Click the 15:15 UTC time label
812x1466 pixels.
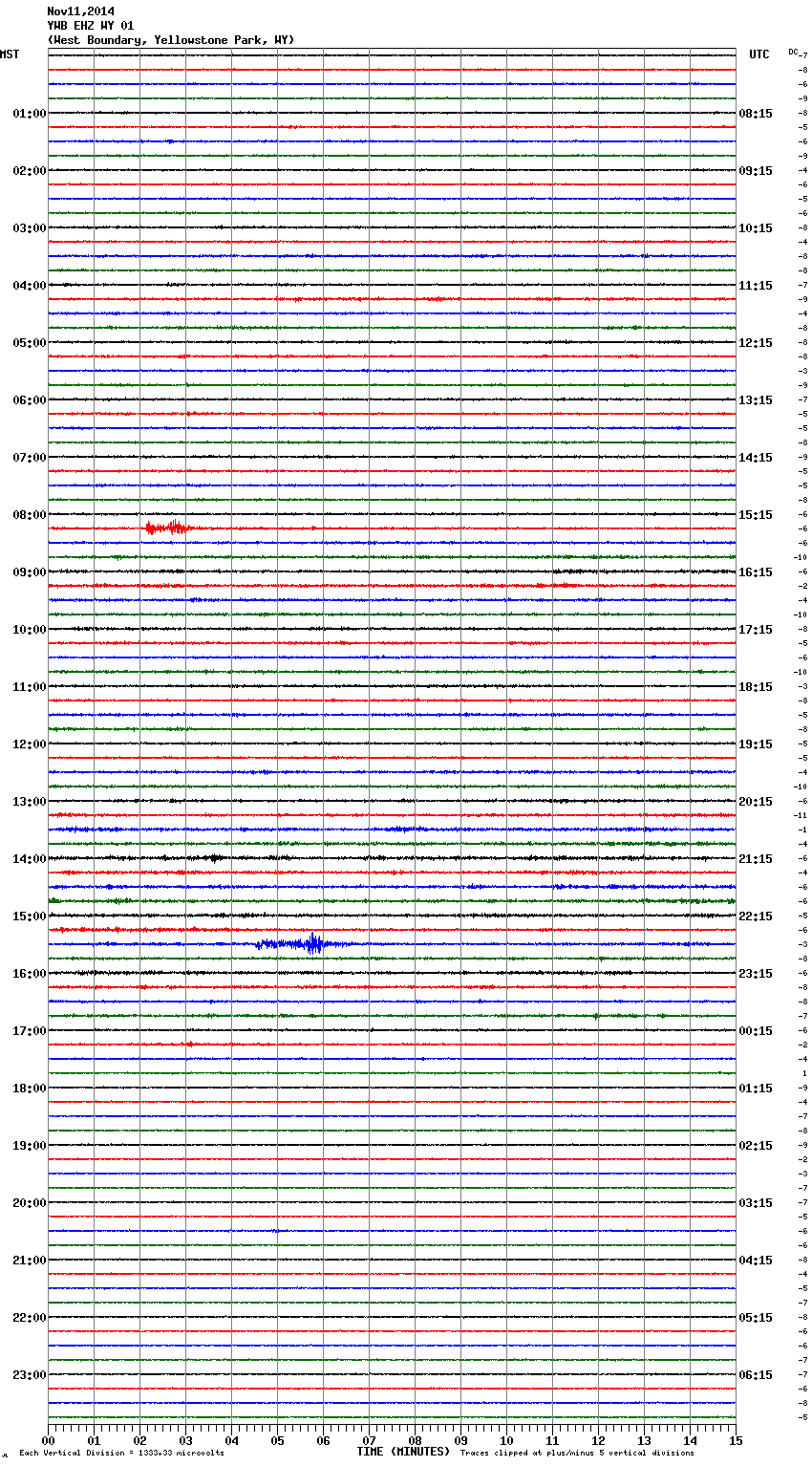point(756,515)
